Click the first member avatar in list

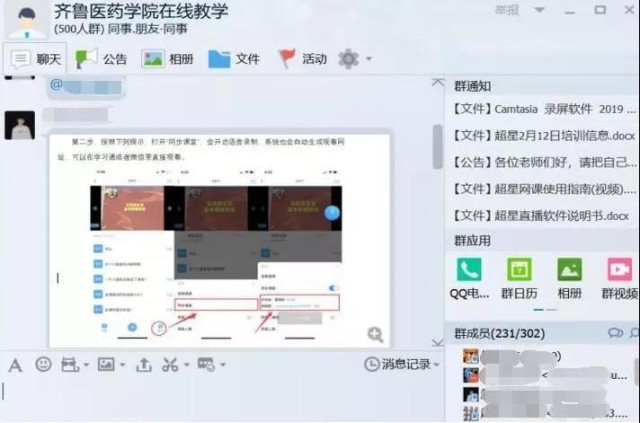(x=471, y=356)
